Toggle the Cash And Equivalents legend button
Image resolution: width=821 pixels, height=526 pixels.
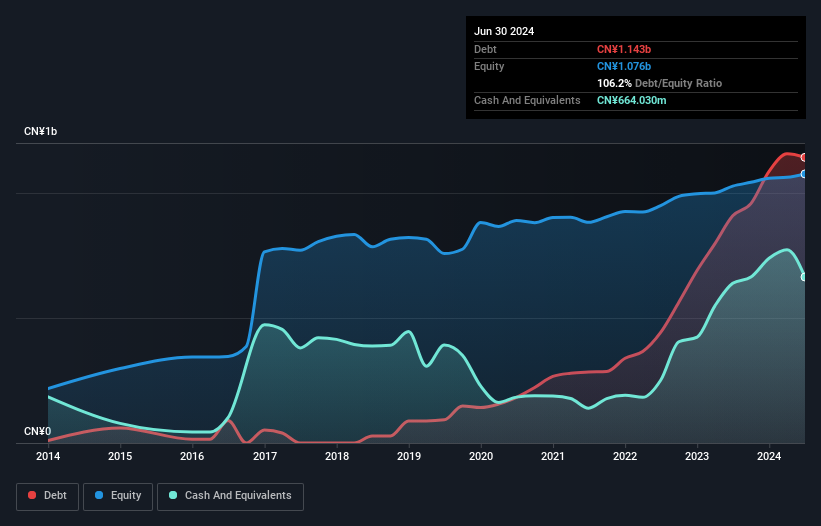click(230, 496)
